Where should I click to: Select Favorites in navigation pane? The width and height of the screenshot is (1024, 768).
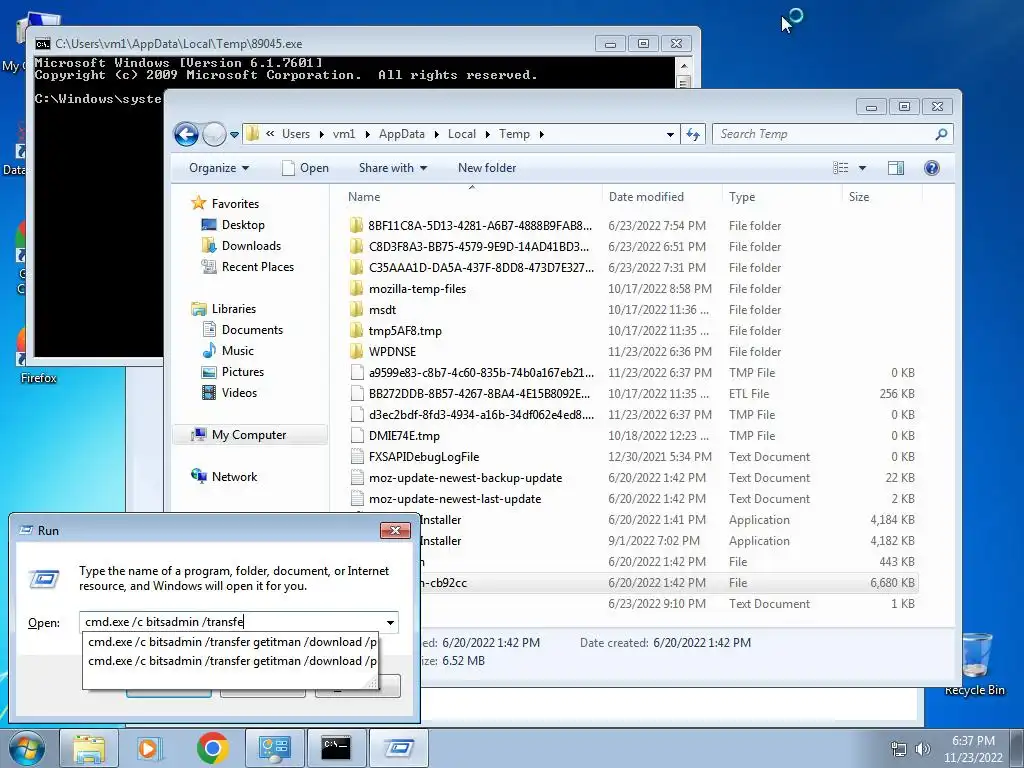pyautogui.click(x=225, y=204)
